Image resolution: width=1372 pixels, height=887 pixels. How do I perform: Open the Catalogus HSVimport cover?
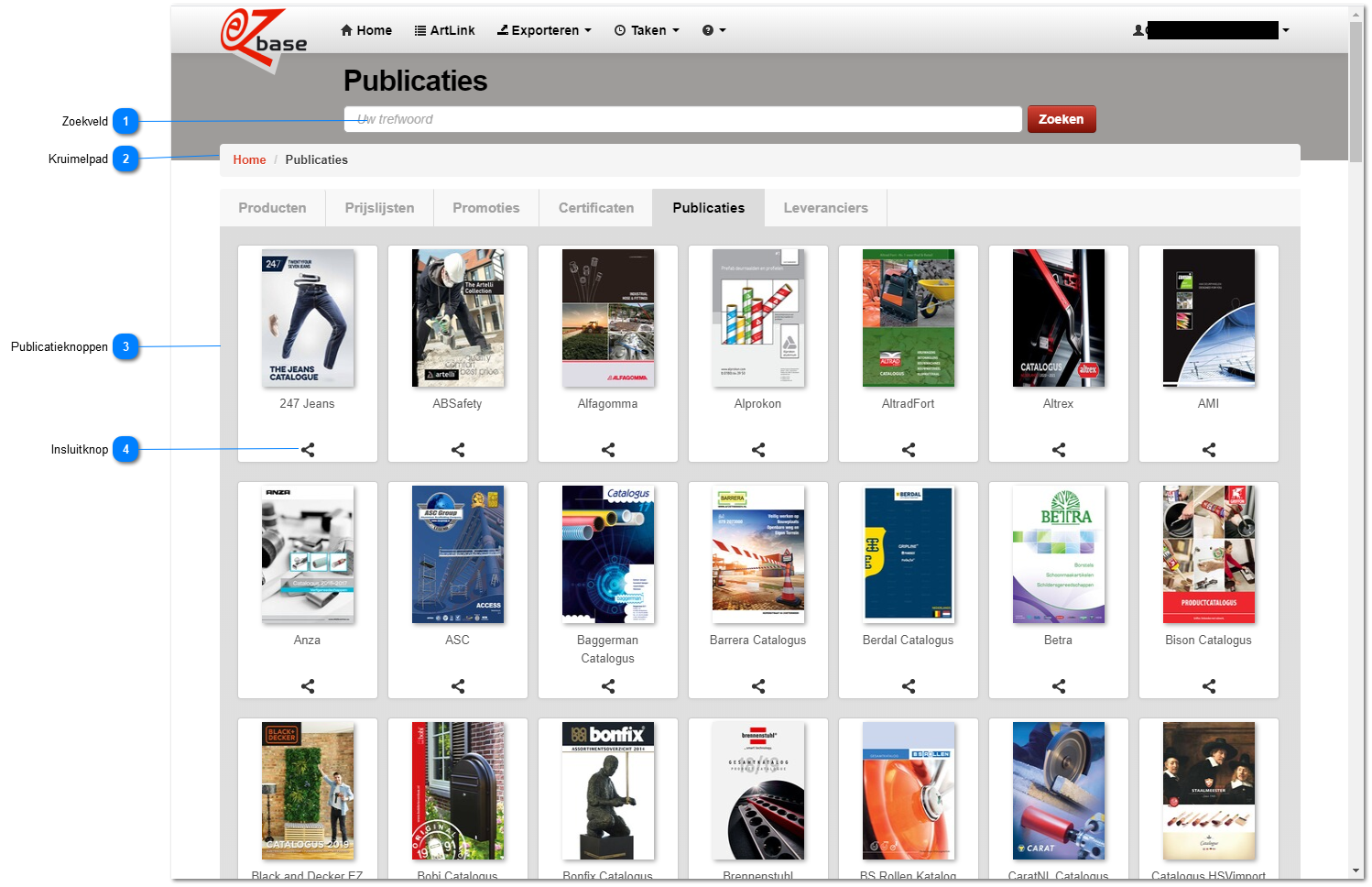(x=1209, y=791)
